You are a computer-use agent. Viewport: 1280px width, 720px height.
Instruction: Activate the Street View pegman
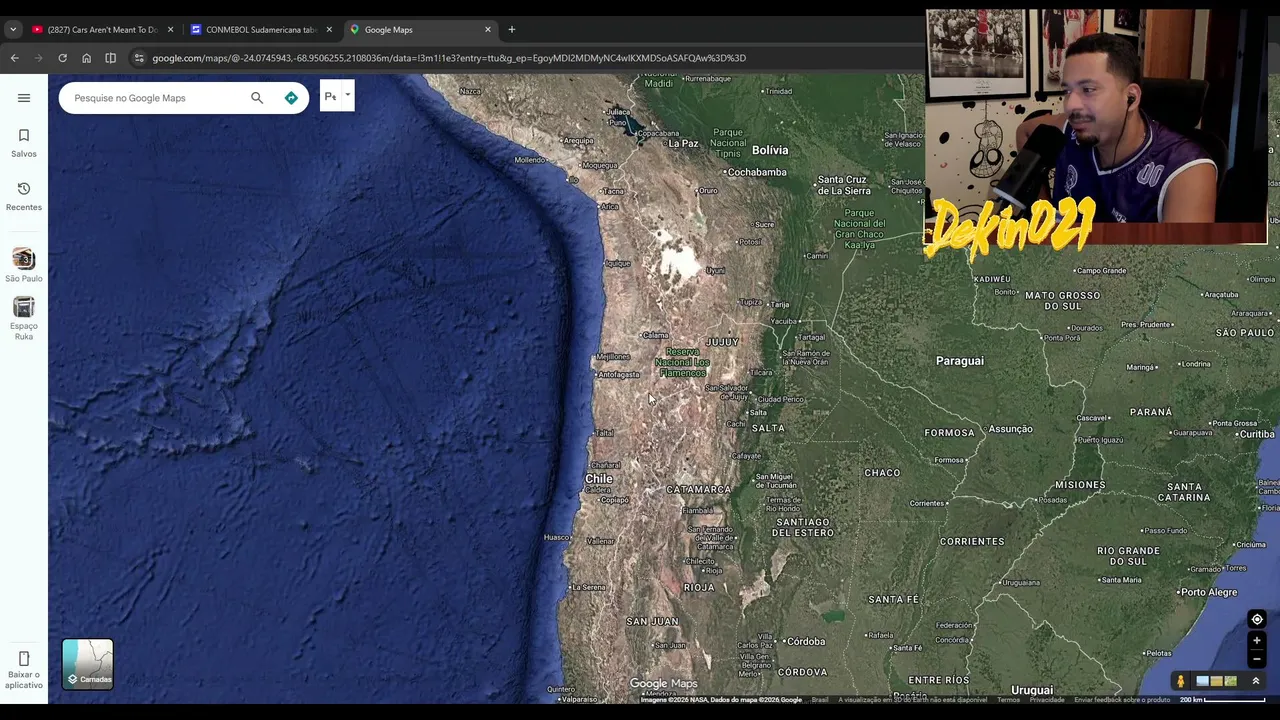[1180, 682]
